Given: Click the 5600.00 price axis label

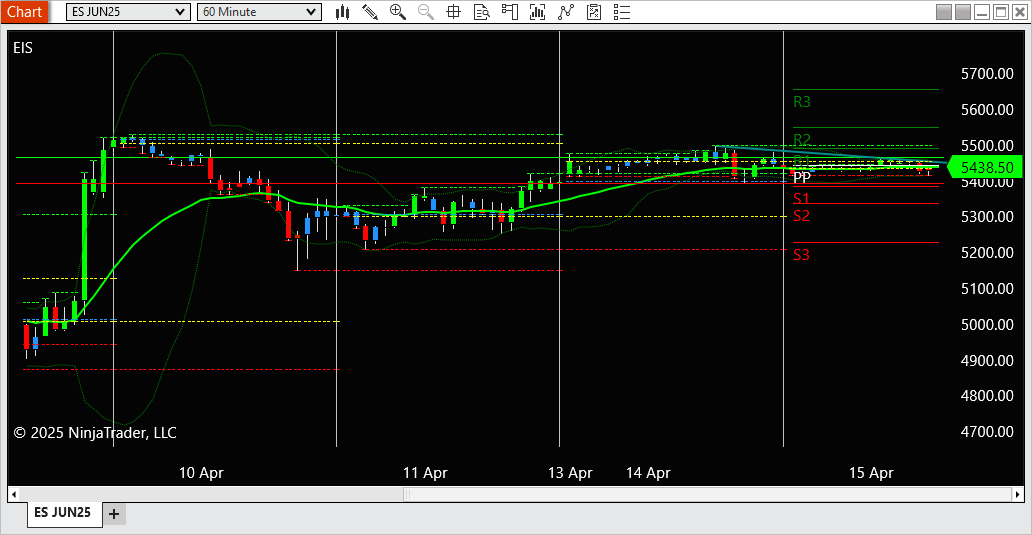Looking at the screenshot, I should coord(987,109).
